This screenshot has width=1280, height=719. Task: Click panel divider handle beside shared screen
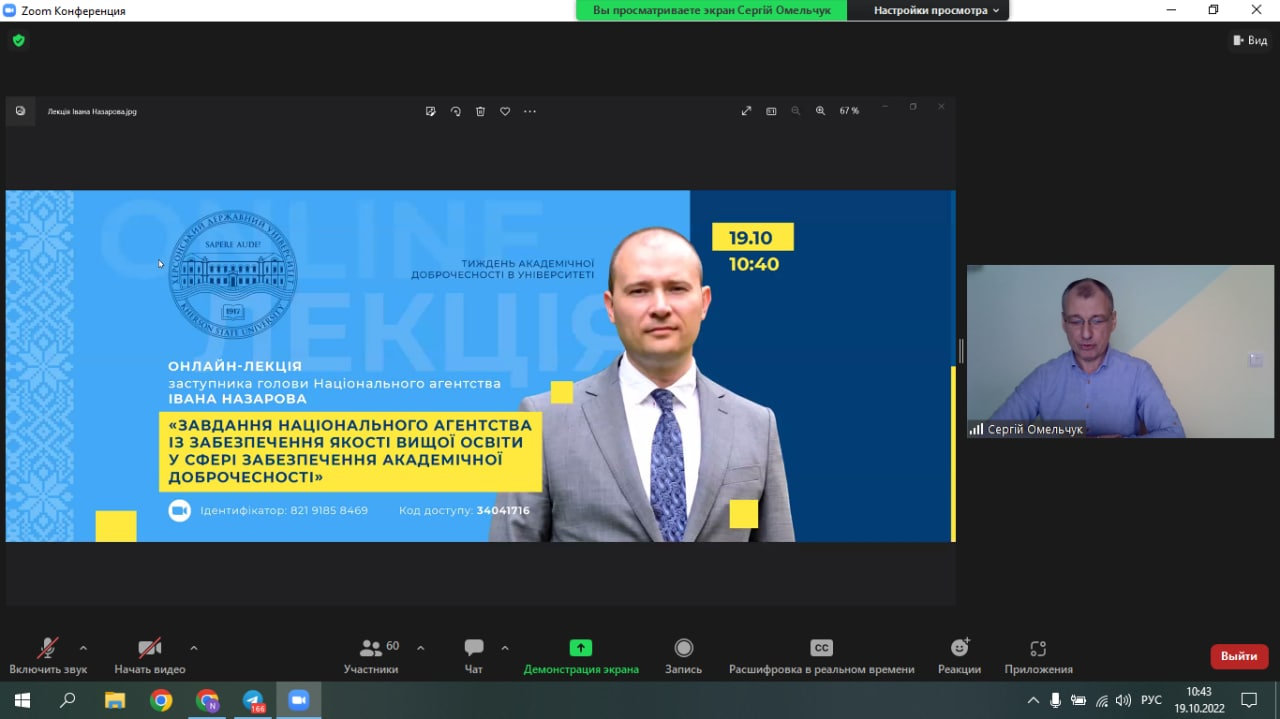(x=961, y=350)
